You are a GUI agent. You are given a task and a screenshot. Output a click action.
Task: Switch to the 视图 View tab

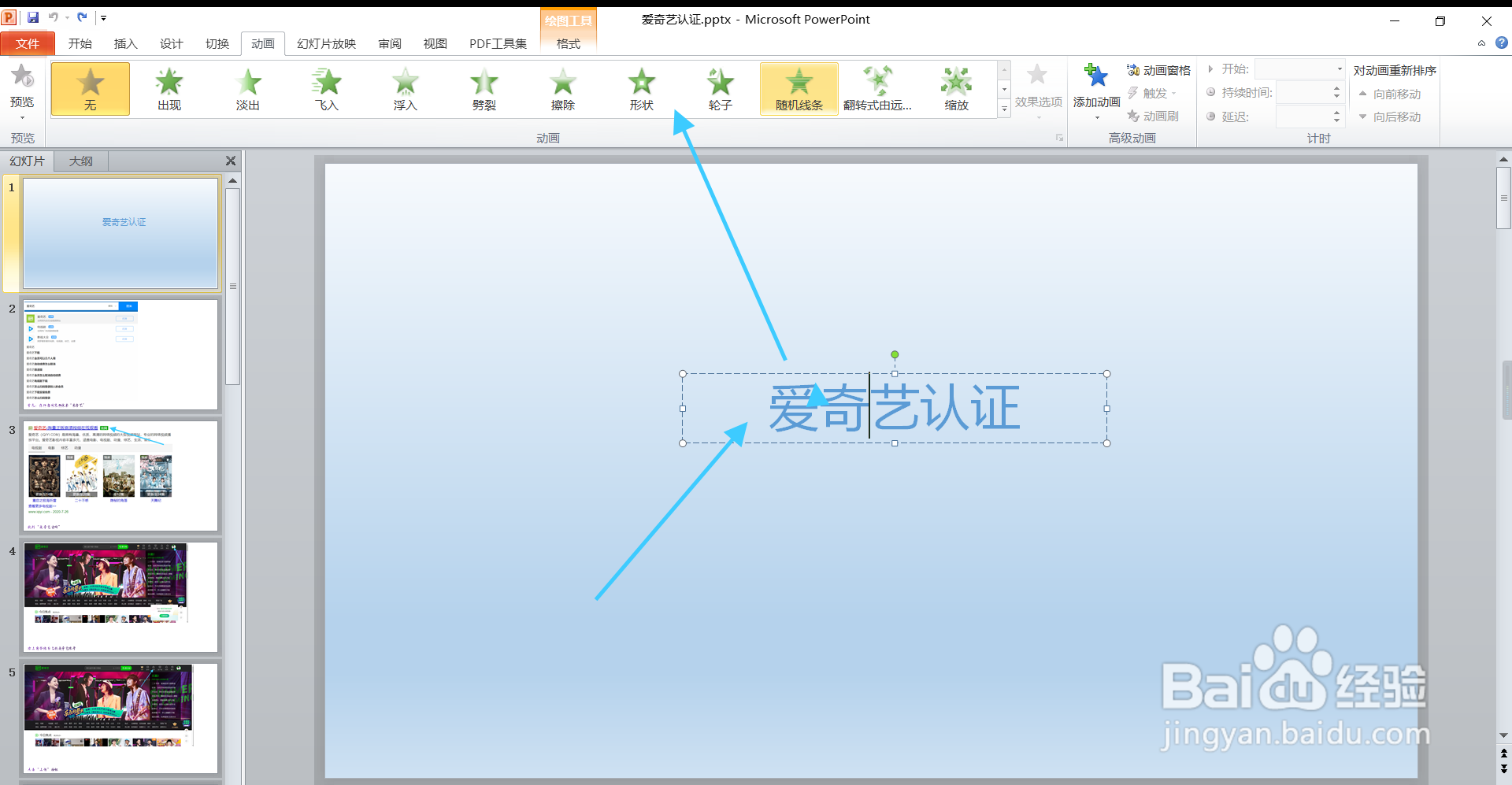435,44
